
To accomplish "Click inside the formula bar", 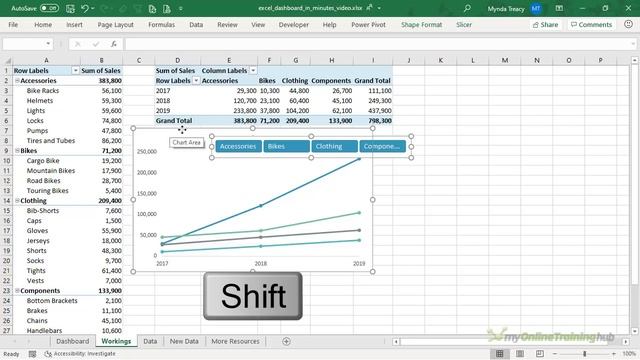I will coord(376,44).
